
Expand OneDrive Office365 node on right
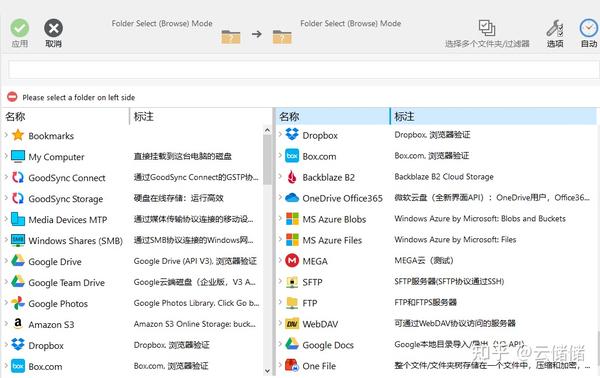280,197
